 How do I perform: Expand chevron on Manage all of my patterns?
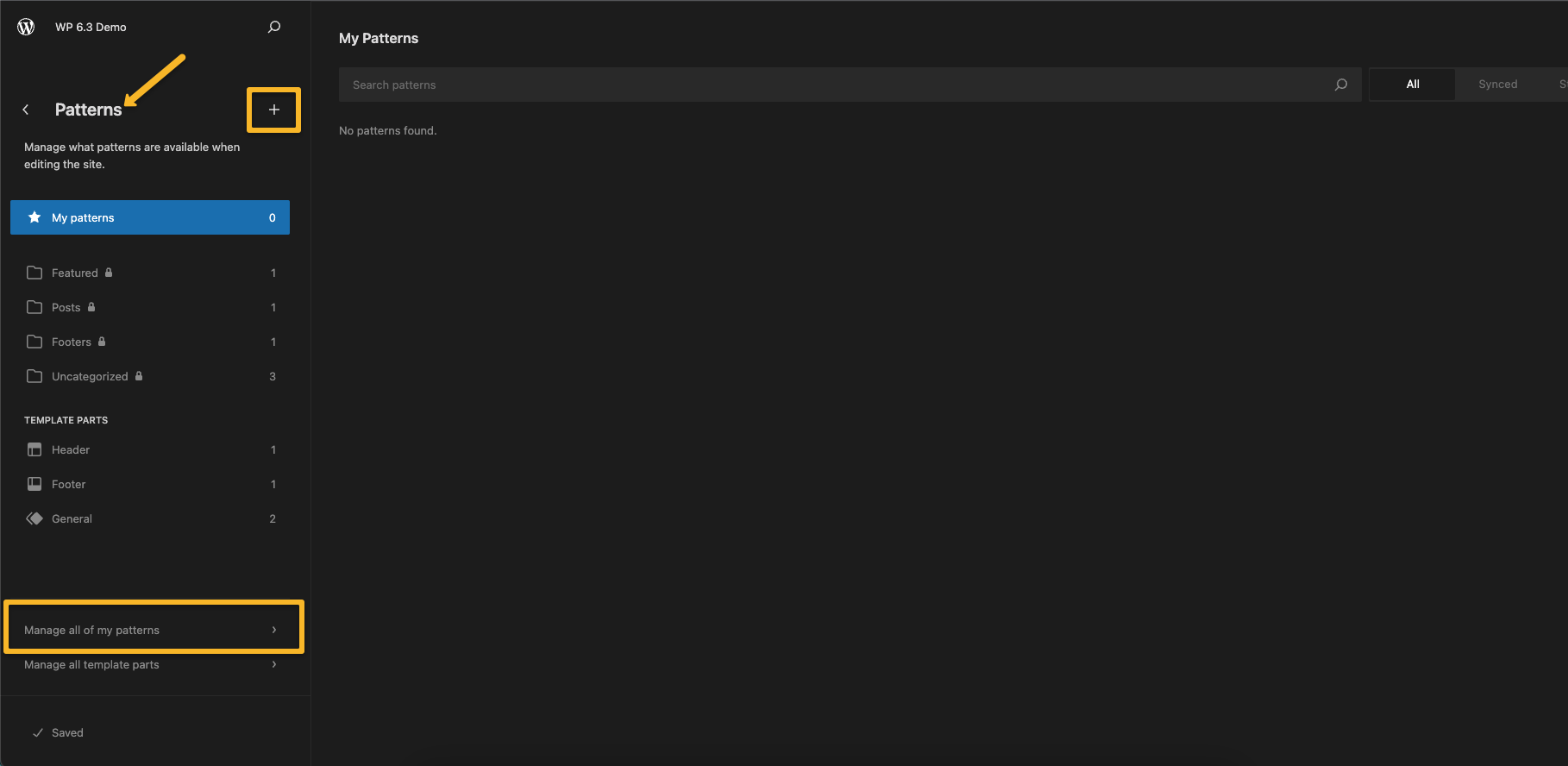click(x=274, y=630)
